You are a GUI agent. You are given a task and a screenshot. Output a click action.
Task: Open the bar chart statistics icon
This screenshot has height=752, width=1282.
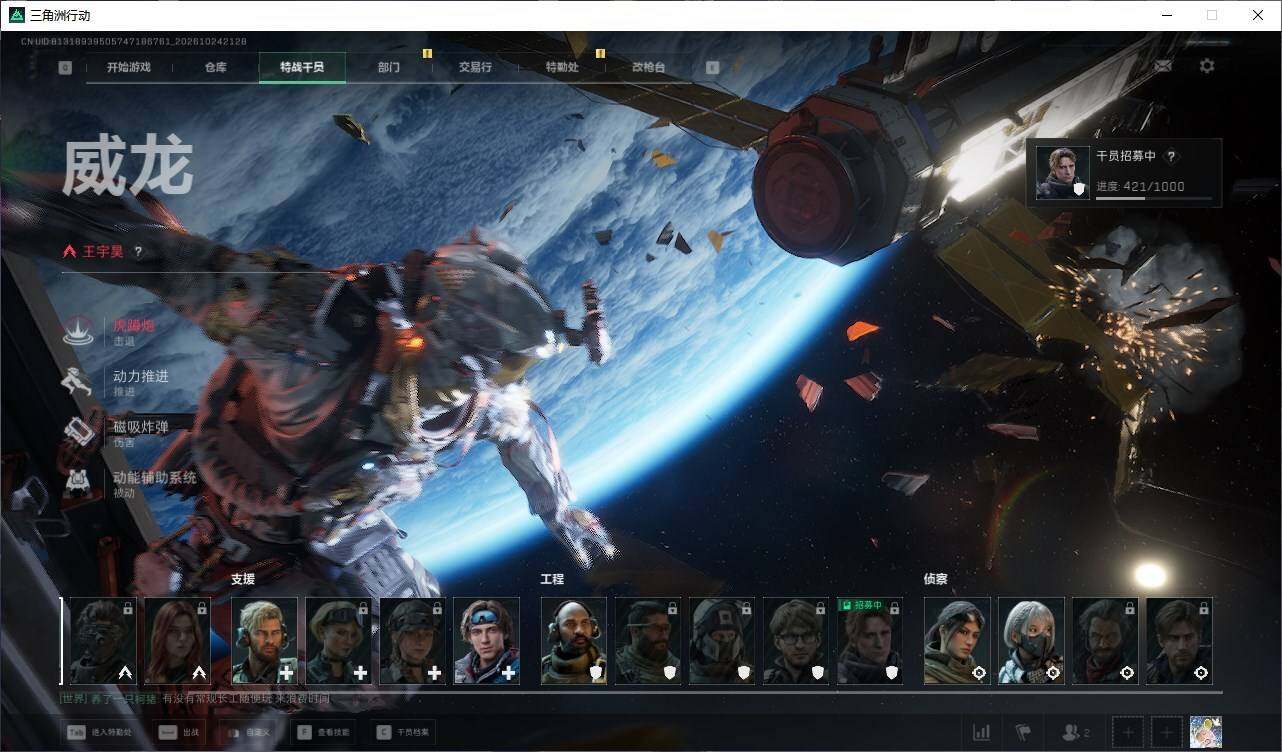(x=982, y=732)
